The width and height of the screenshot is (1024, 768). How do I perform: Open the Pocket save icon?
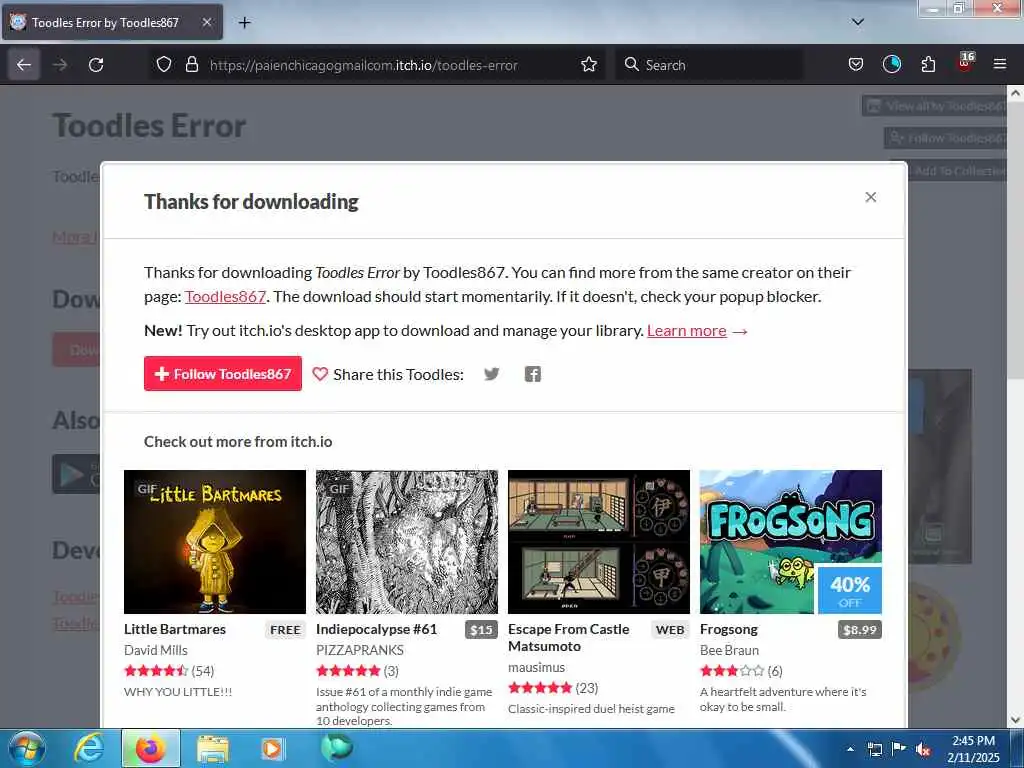click(x=856, y=65)
